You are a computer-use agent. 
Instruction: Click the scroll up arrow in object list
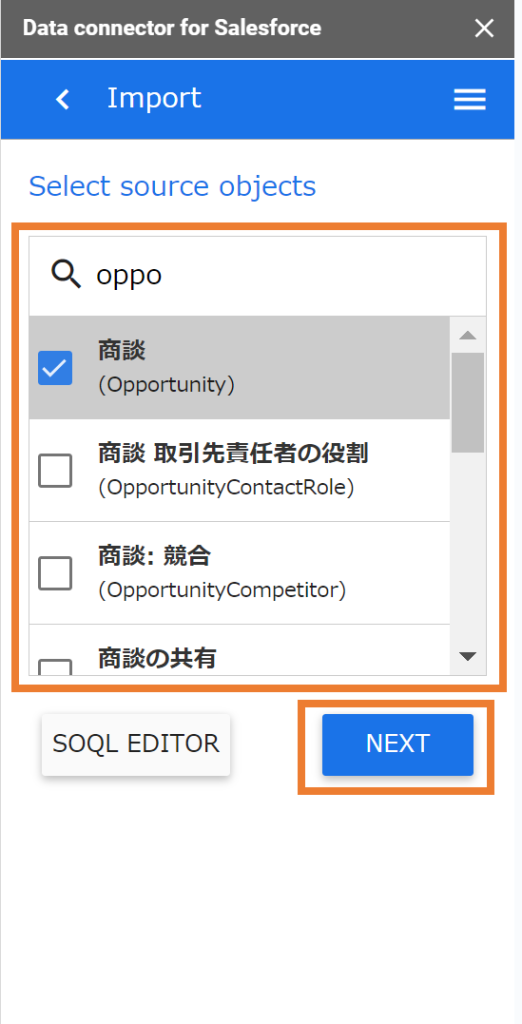pos(468,335)
